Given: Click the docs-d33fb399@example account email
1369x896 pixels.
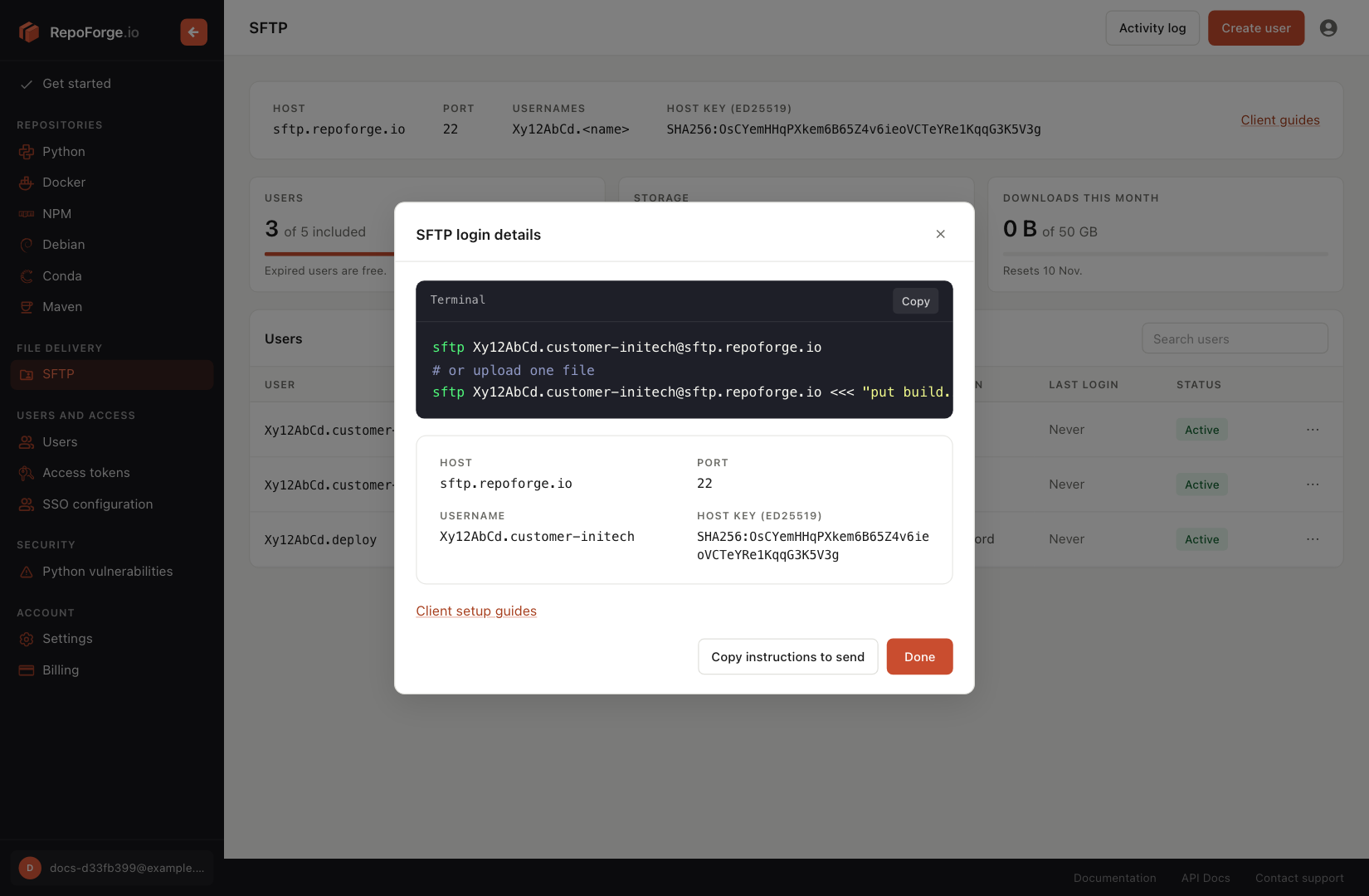Looking at the screenshot, I should point(127,868).
